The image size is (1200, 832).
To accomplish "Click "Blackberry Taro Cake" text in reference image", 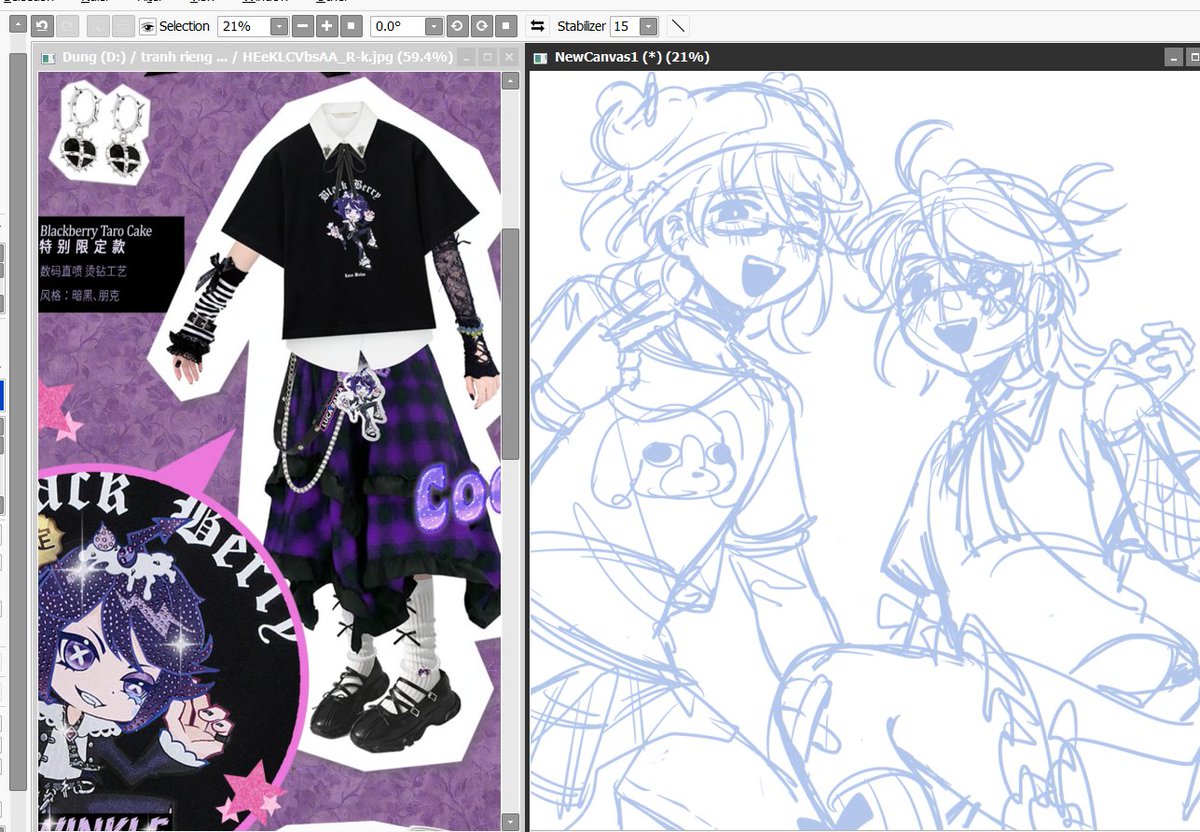I will click(96, 231).
